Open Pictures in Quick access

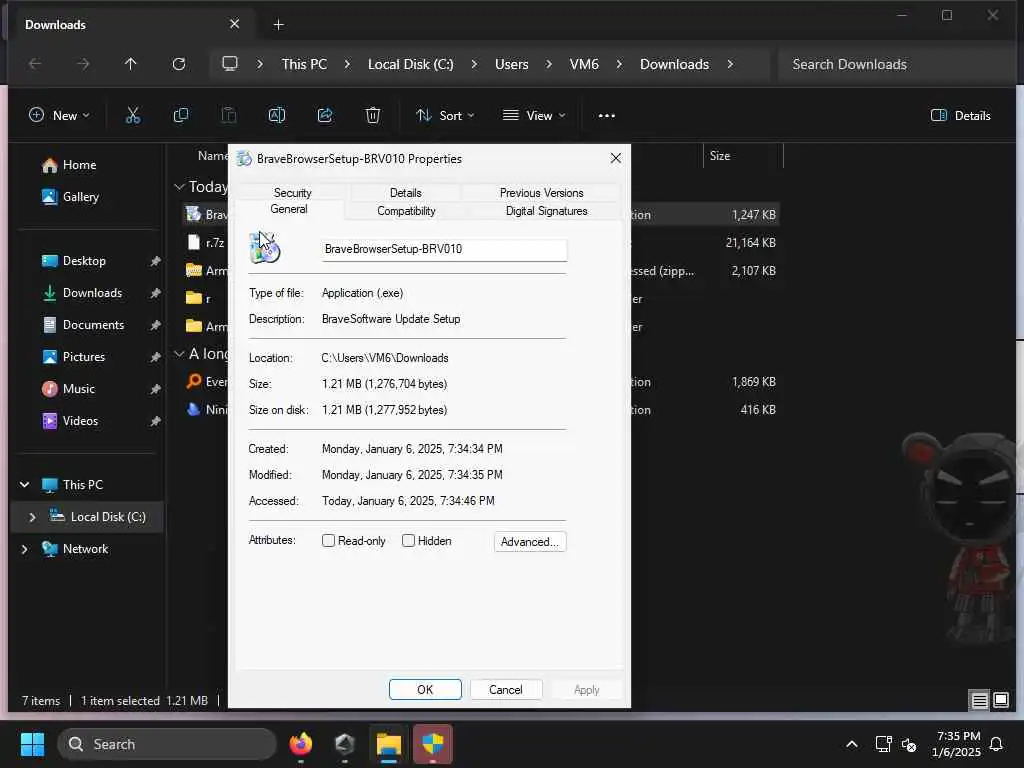click(84, 357)
